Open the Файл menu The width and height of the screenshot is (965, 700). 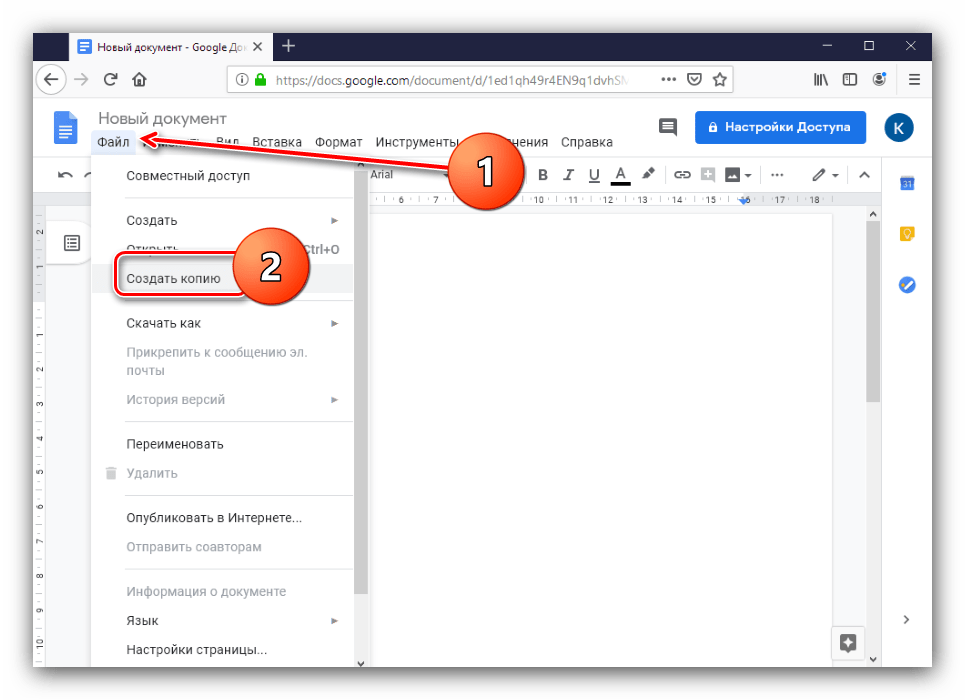[x=113, y=142]
